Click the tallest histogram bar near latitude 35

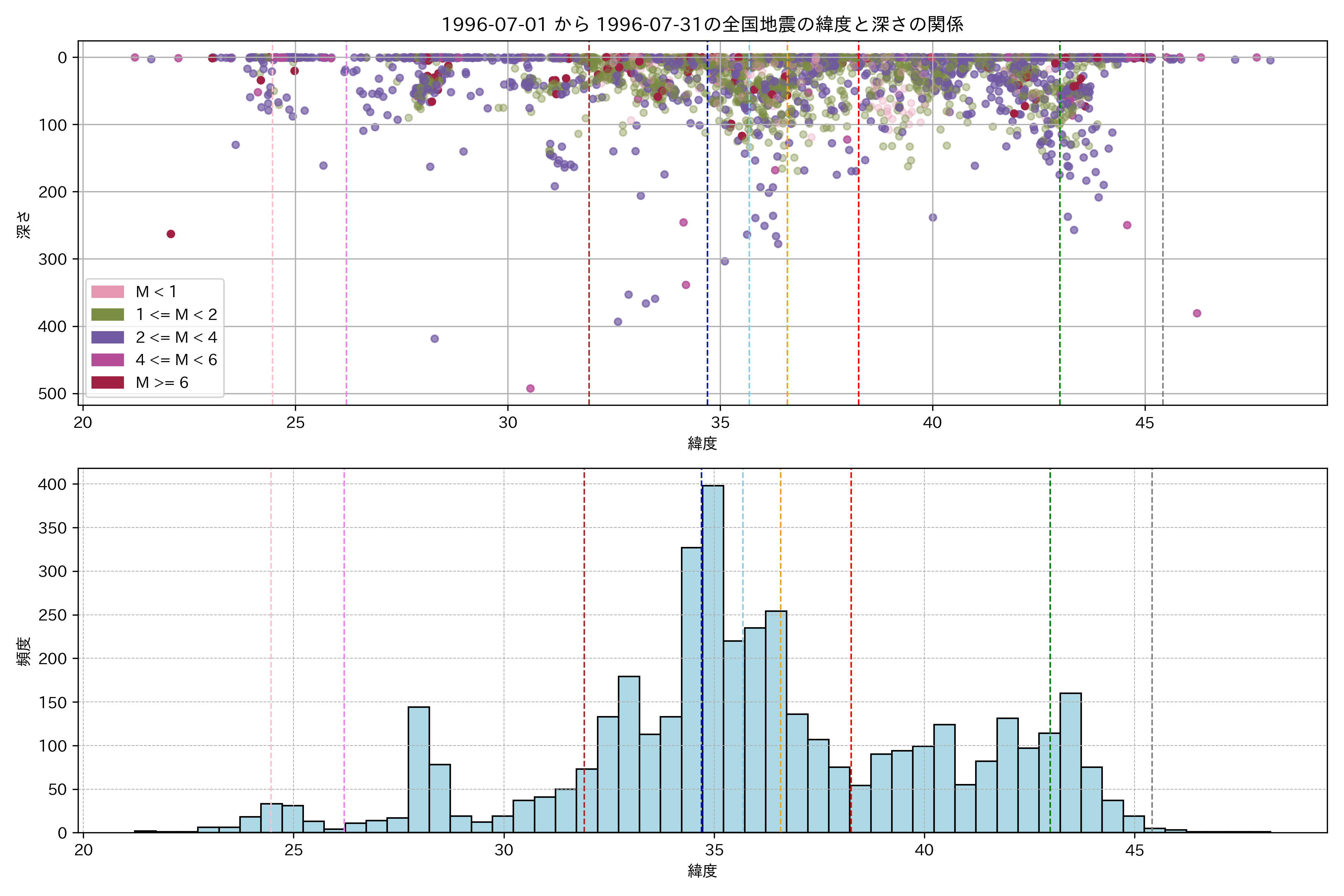tap(713, 657)
